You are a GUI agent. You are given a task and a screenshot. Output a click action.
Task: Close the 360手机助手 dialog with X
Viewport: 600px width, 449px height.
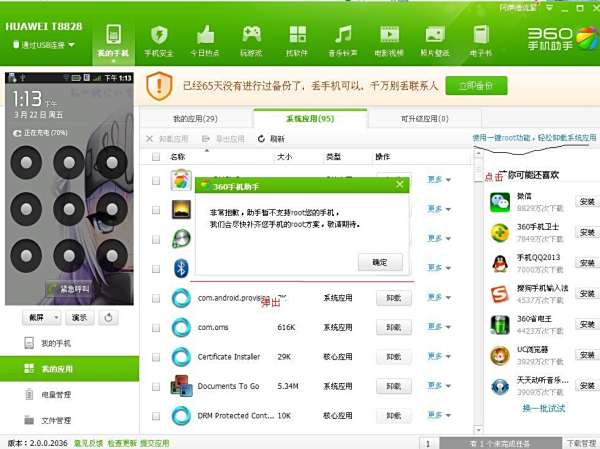pos(400,184)
